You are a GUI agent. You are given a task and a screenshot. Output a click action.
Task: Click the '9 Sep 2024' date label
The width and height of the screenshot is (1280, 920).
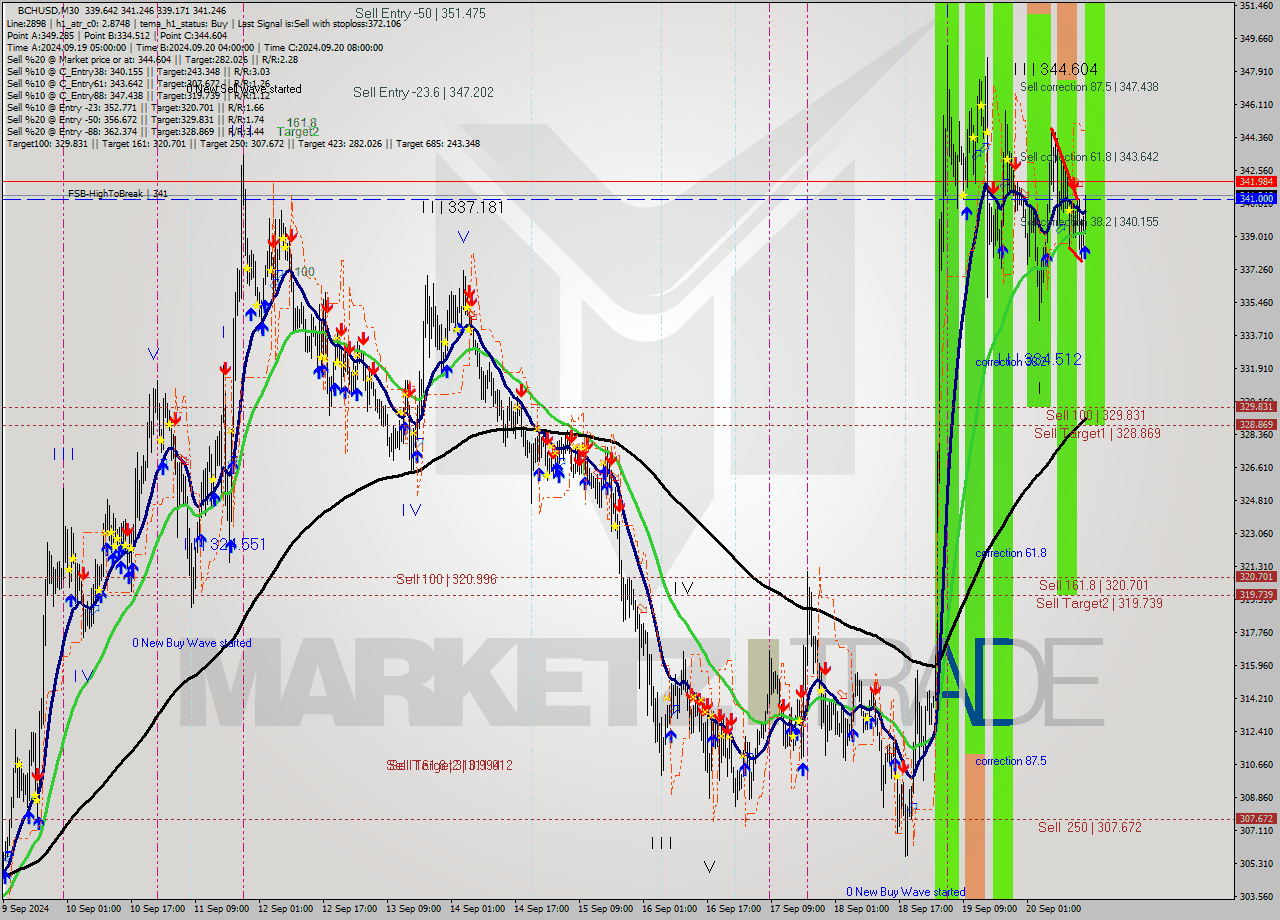[26, 909]
